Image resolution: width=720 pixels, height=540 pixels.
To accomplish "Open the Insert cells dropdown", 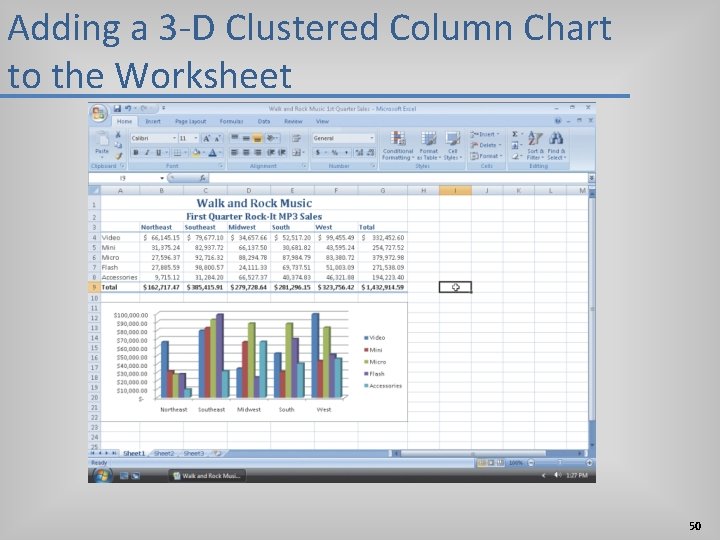I will [485, 134].
